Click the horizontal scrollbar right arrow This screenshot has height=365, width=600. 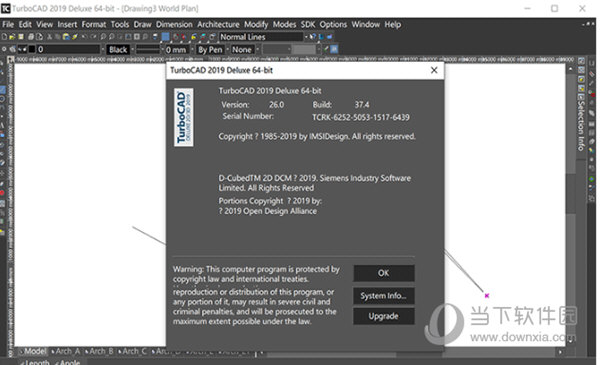[561, 352]
